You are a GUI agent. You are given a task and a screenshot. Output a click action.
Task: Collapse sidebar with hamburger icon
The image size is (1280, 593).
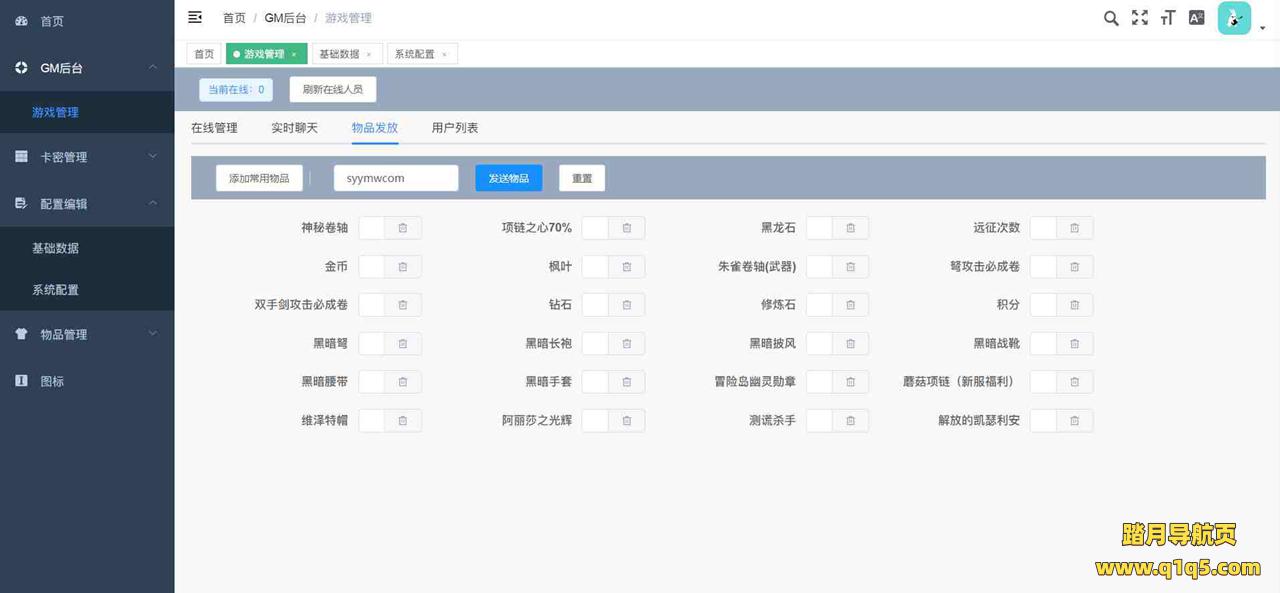(195, 17)
